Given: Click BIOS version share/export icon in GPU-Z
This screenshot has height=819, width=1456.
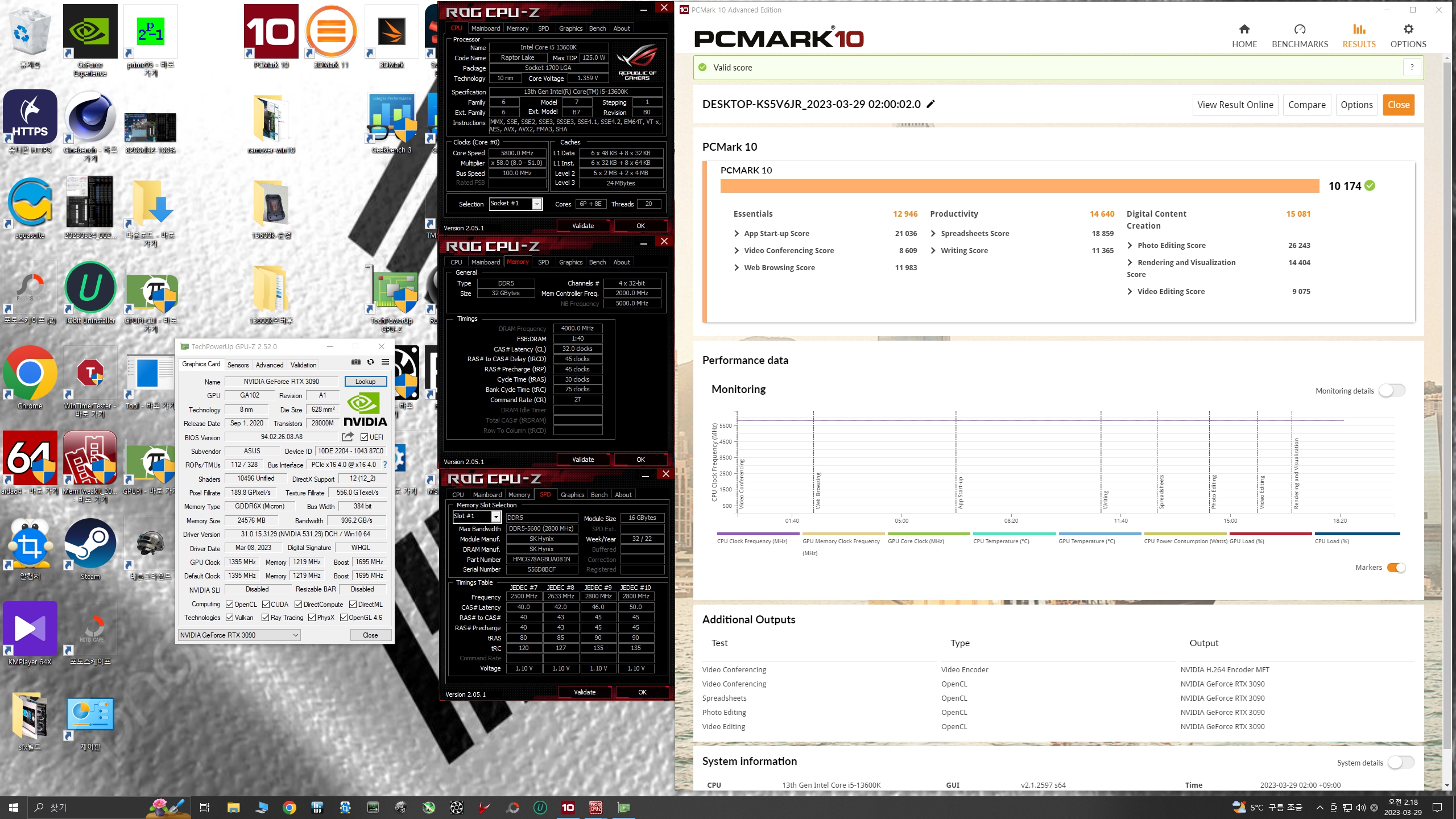Looking at the screenshot, I should (x=348, y=437).
